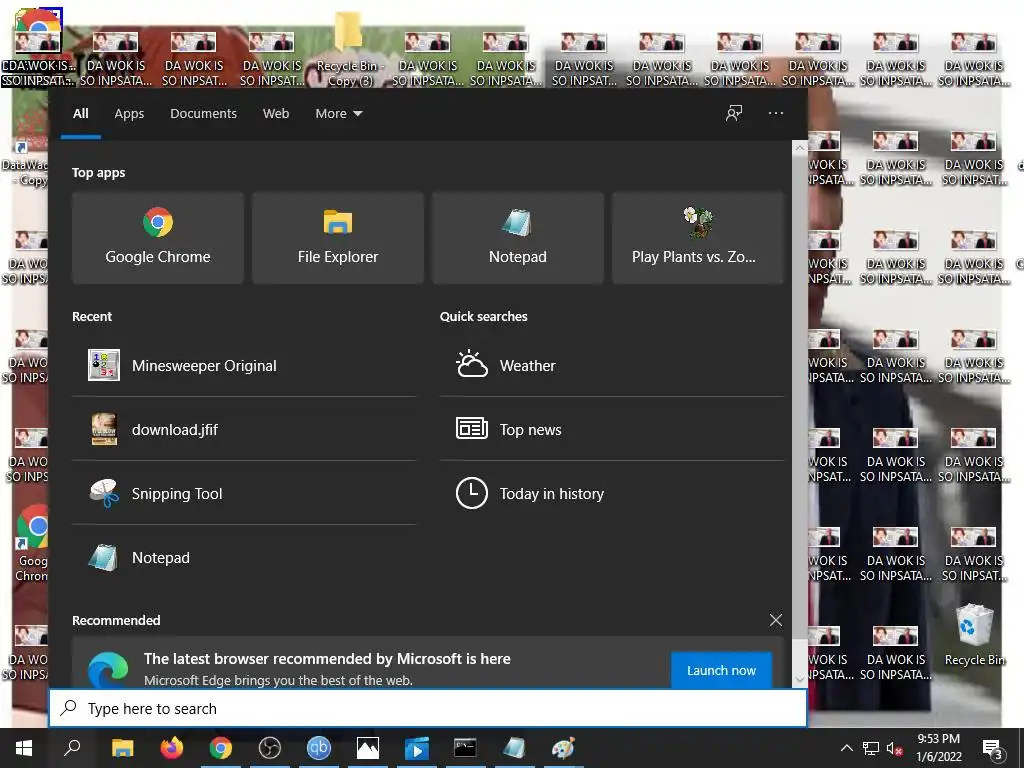Open Play Plants vs. Zombies tile

click(x=697, y=238)
